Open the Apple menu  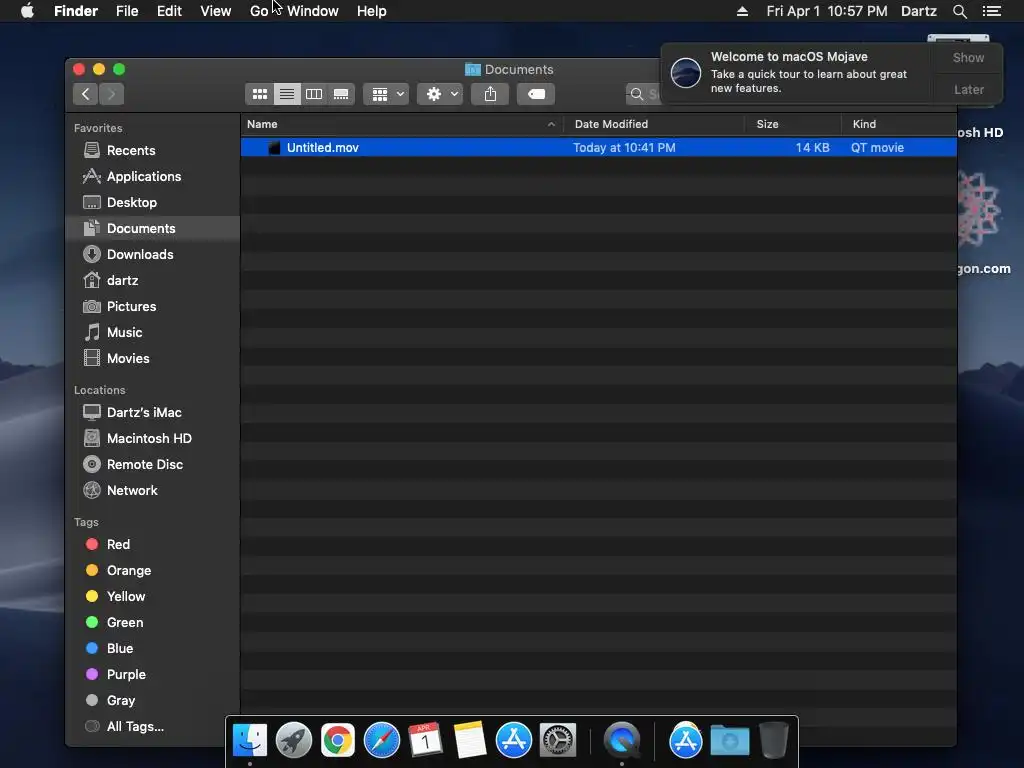(x=27, y=11)
